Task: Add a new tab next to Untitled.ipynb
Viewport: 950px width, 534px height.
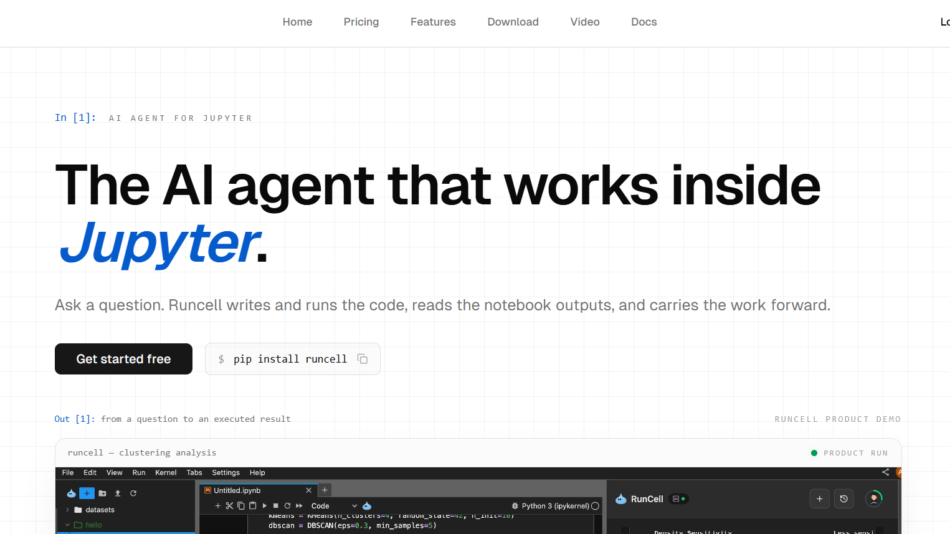Action: click(x=325, y=490)
